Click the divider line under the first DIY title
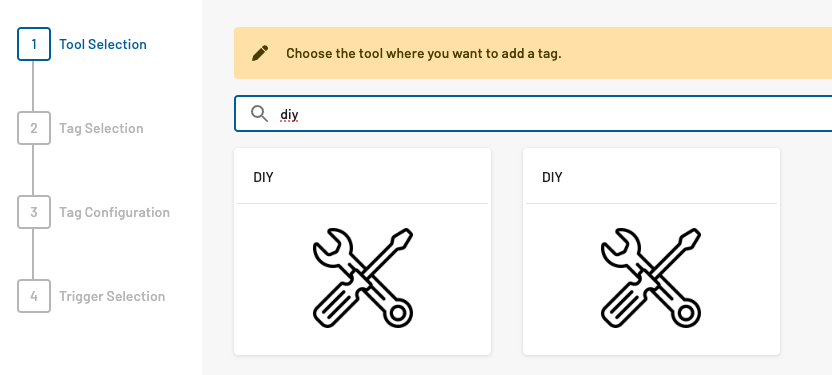832x375 pixels. [362, 203]
